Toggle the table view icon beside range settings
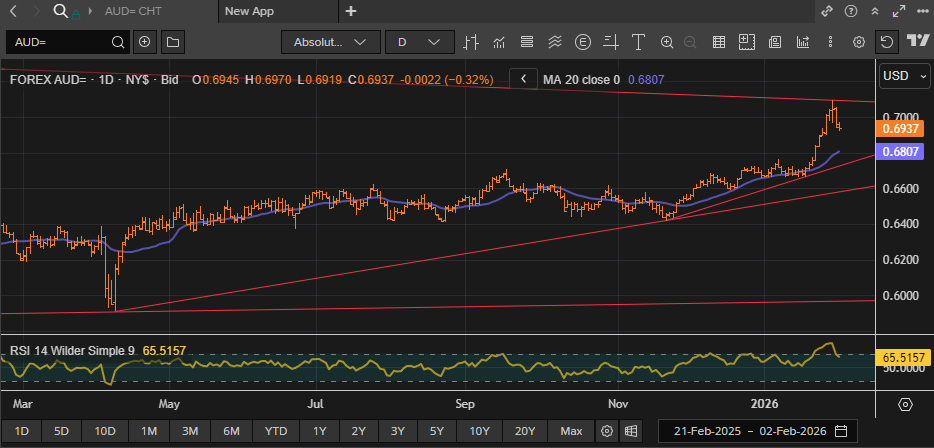The width and height of the screenshot is (934, 448). point(631,431)
